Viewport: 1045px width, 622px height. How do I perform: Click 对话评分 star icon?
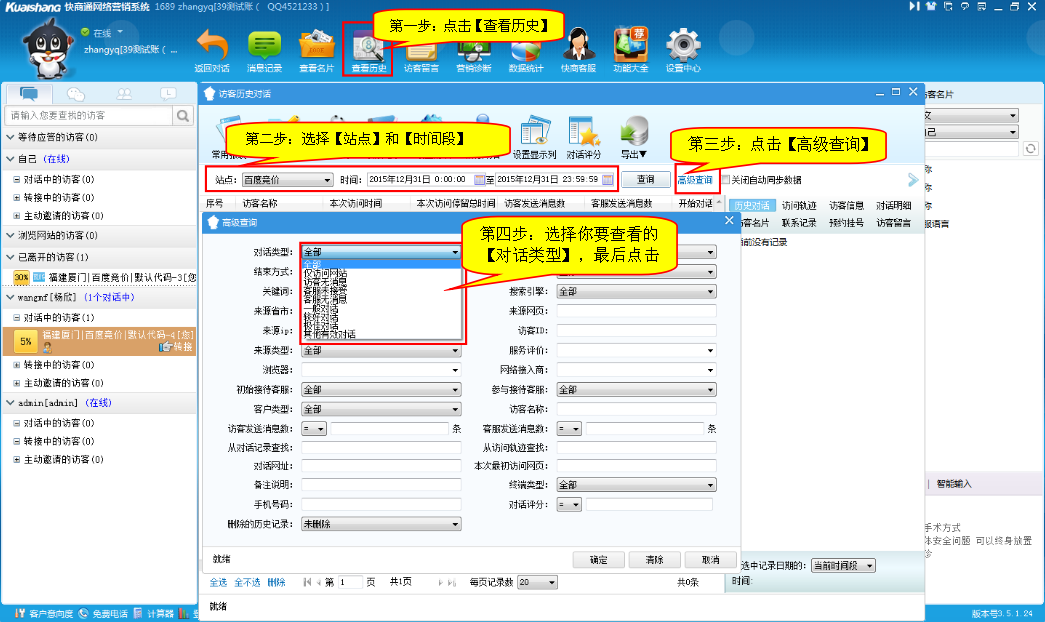[x=583, y=136]
